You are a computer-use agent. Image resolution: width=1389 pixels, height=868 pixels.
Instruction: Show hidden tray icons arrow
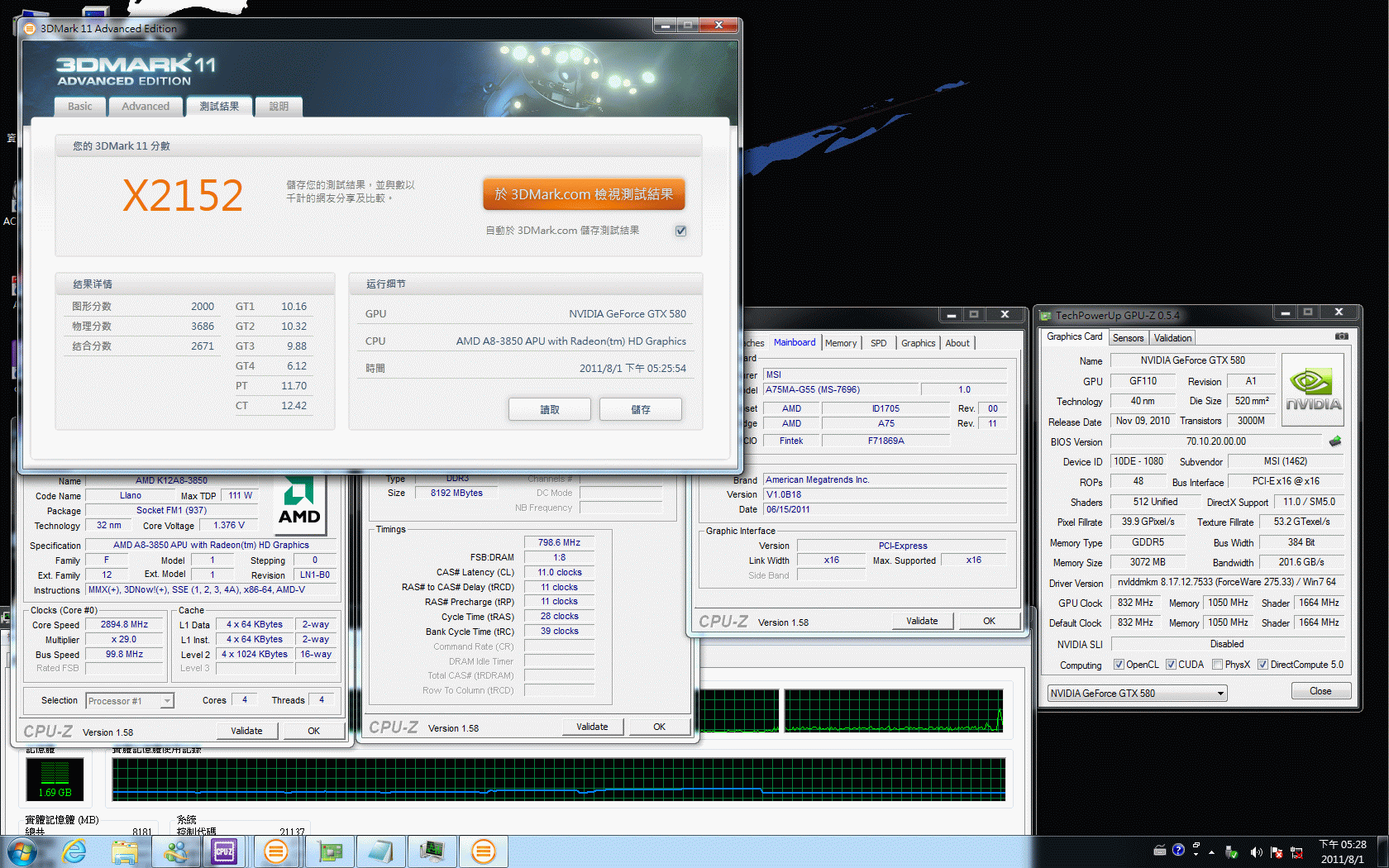pyautogui.click(x=1211, y=852)
